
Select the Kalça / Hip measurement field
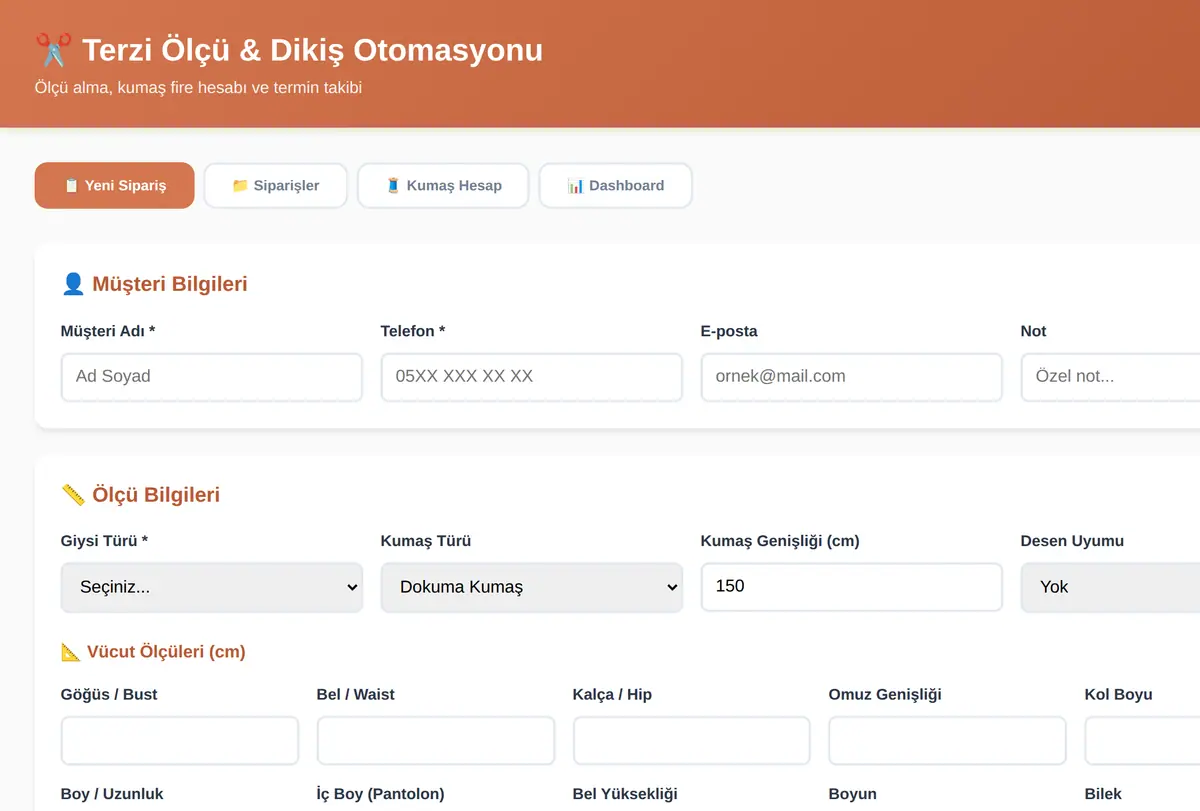pos(692,741)
